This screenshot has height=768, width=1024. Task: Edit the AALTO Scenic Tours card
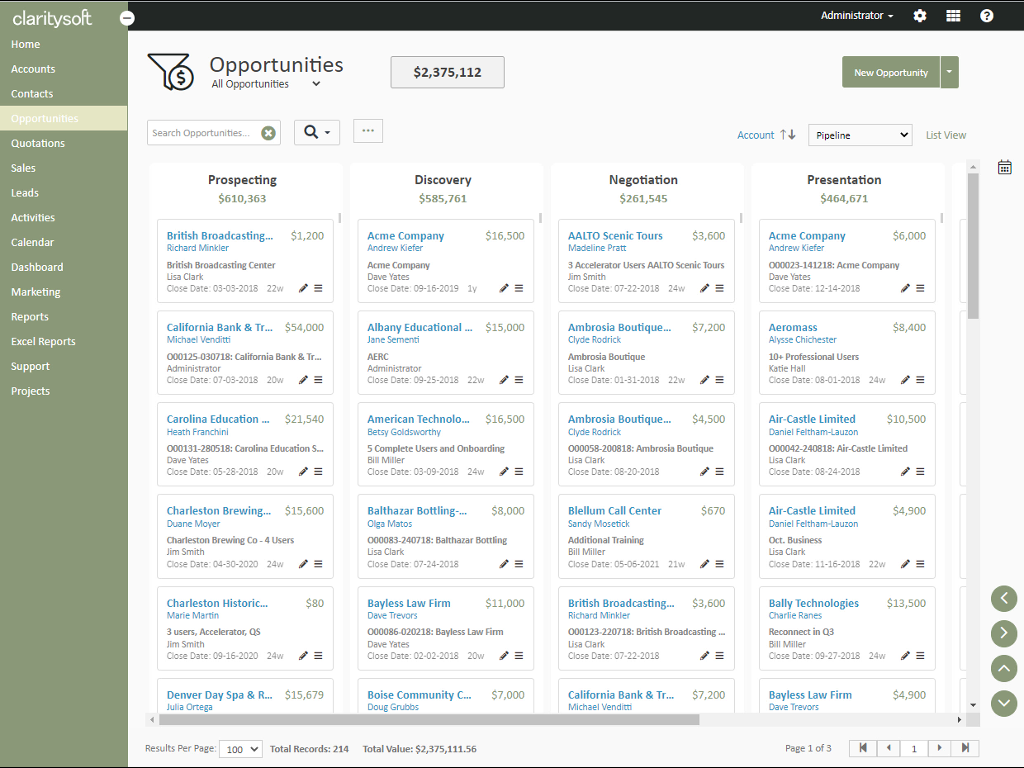pyautogui.click(x=704, y=288)
